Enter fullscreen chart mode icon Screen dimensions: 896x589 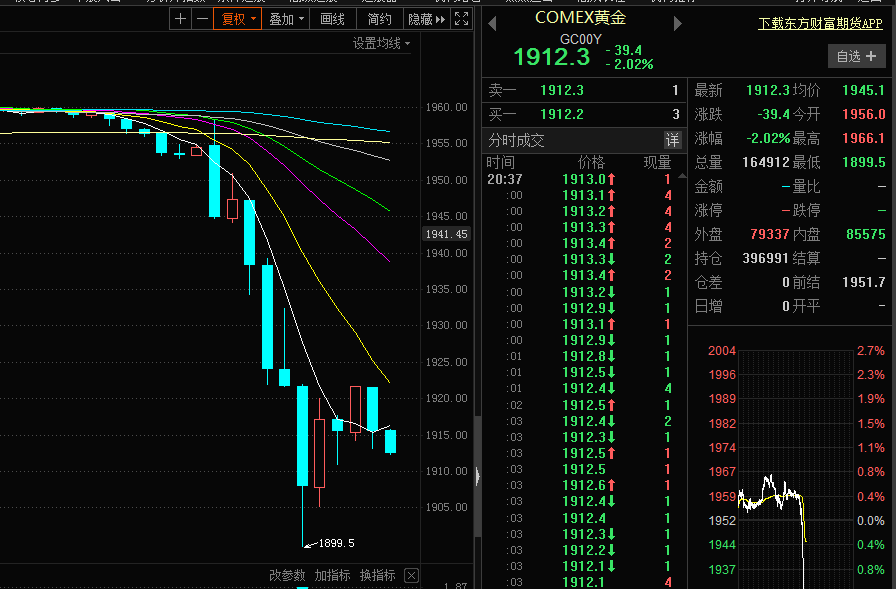click(462, 19)
